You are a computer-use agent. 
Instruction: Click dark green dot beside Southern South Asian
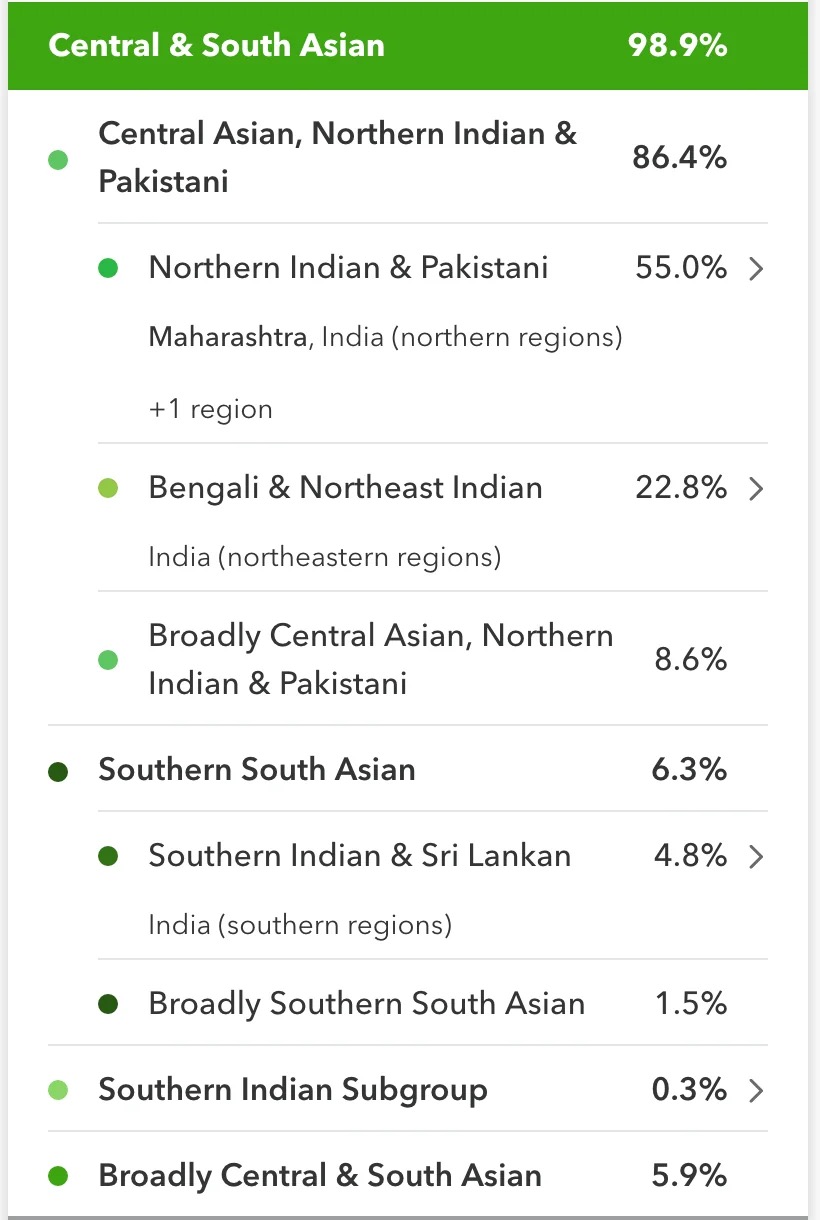pos(58,771)
